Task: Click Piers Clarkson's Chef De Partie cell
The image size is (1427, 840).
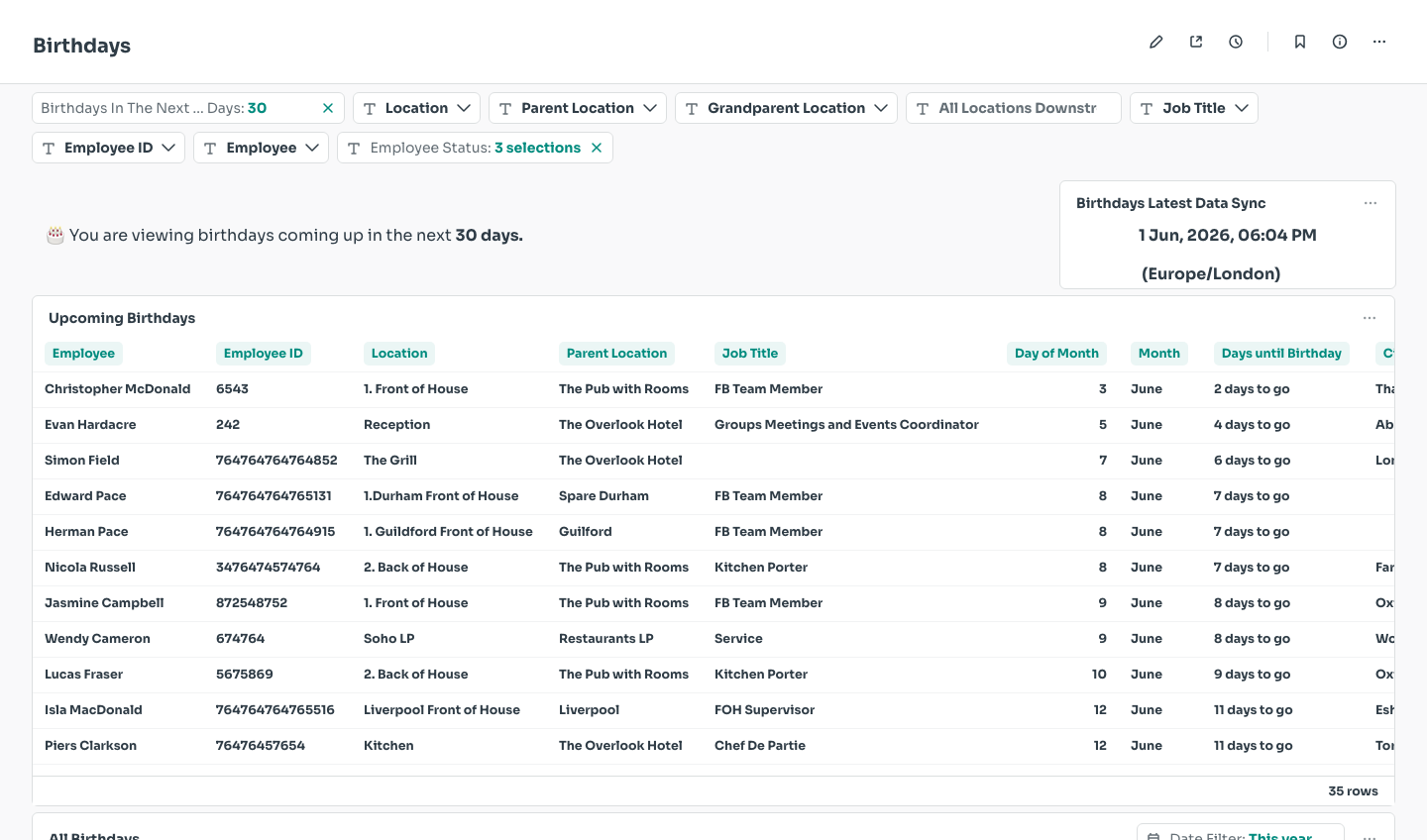Action: (x=760, y=746)
